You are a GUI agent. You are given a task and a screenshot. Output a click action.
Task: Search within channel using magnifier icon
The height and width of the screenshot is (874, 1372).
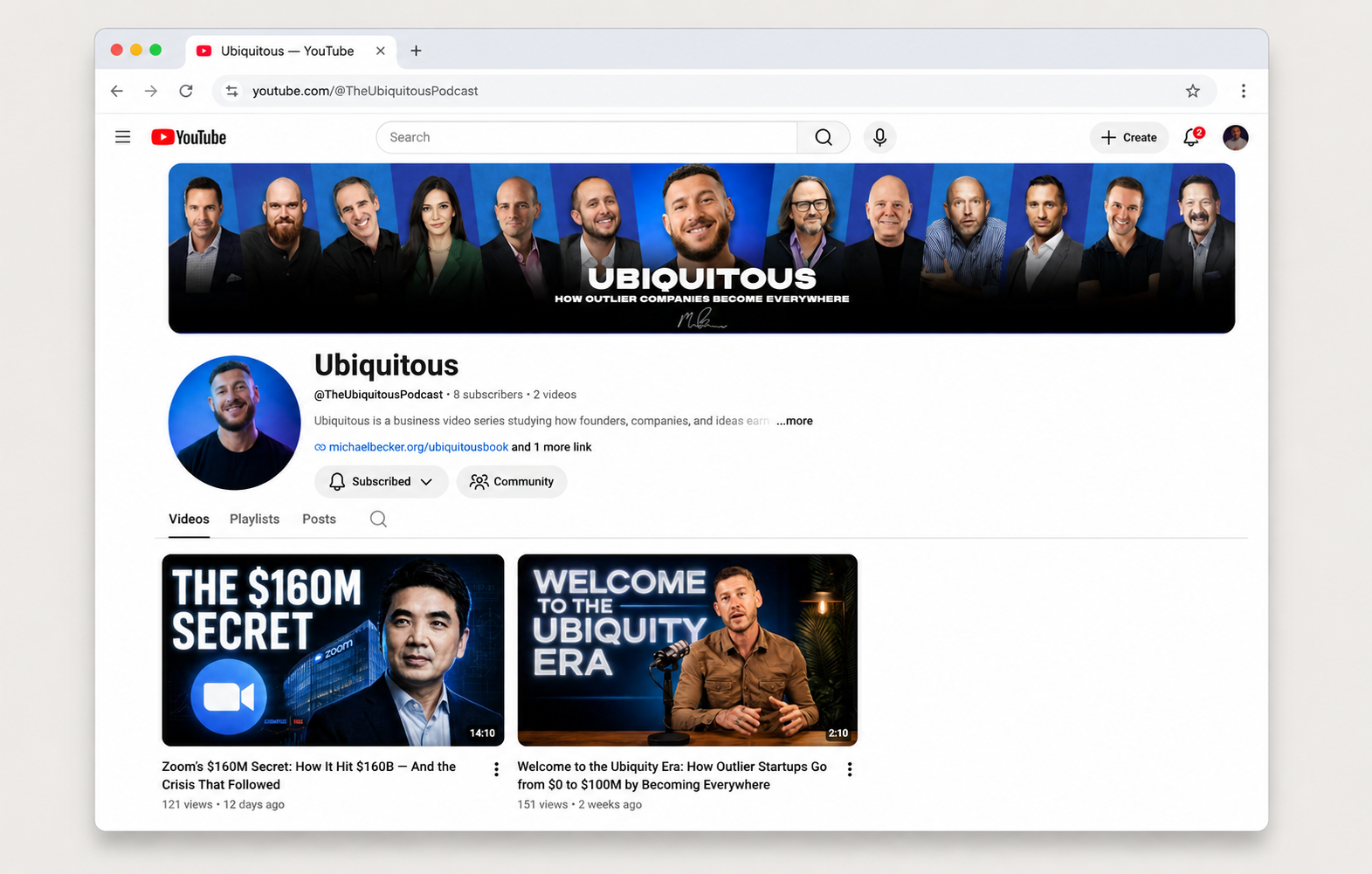point(378,519)
